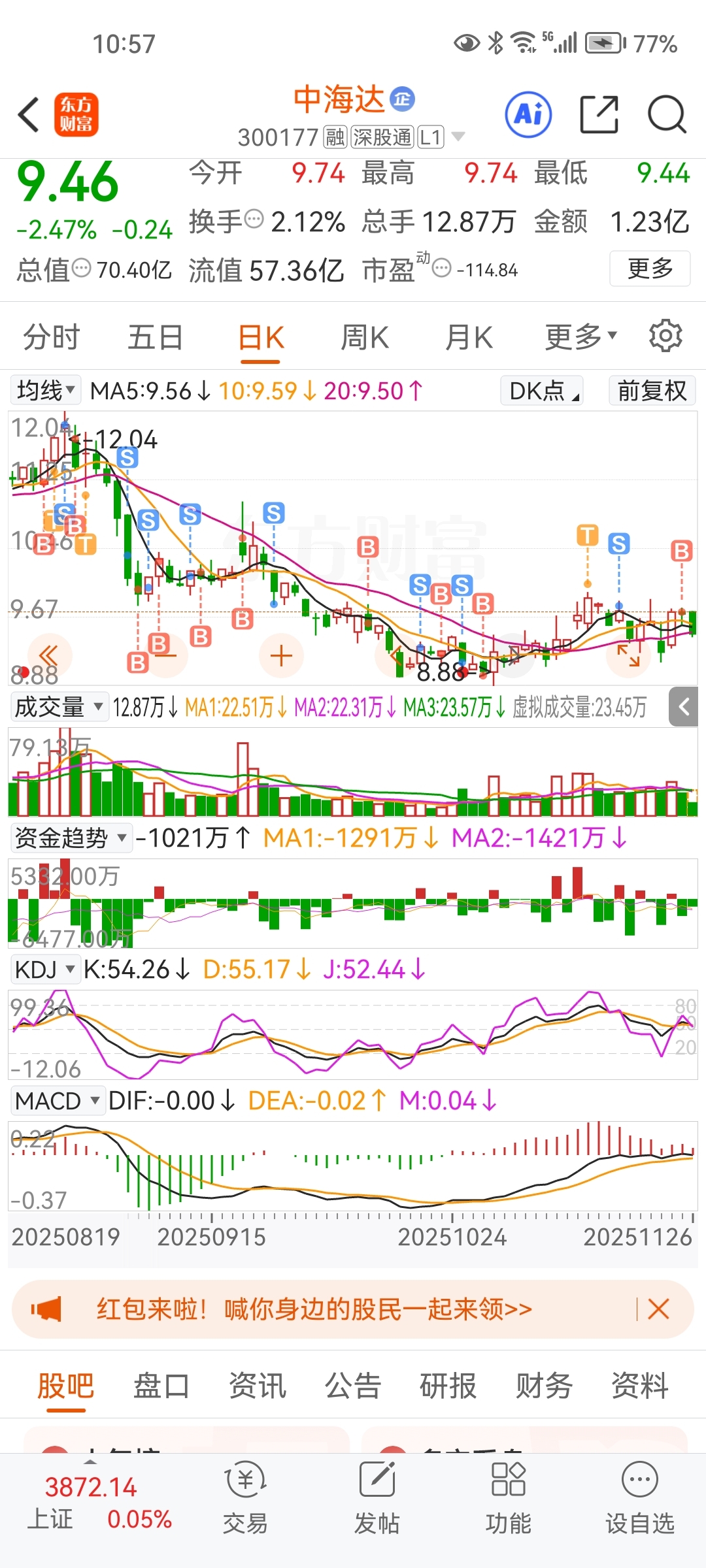
Task: Open the 均线 indicator dropdown
Action: pyautogui.click(x=46, y=390)
